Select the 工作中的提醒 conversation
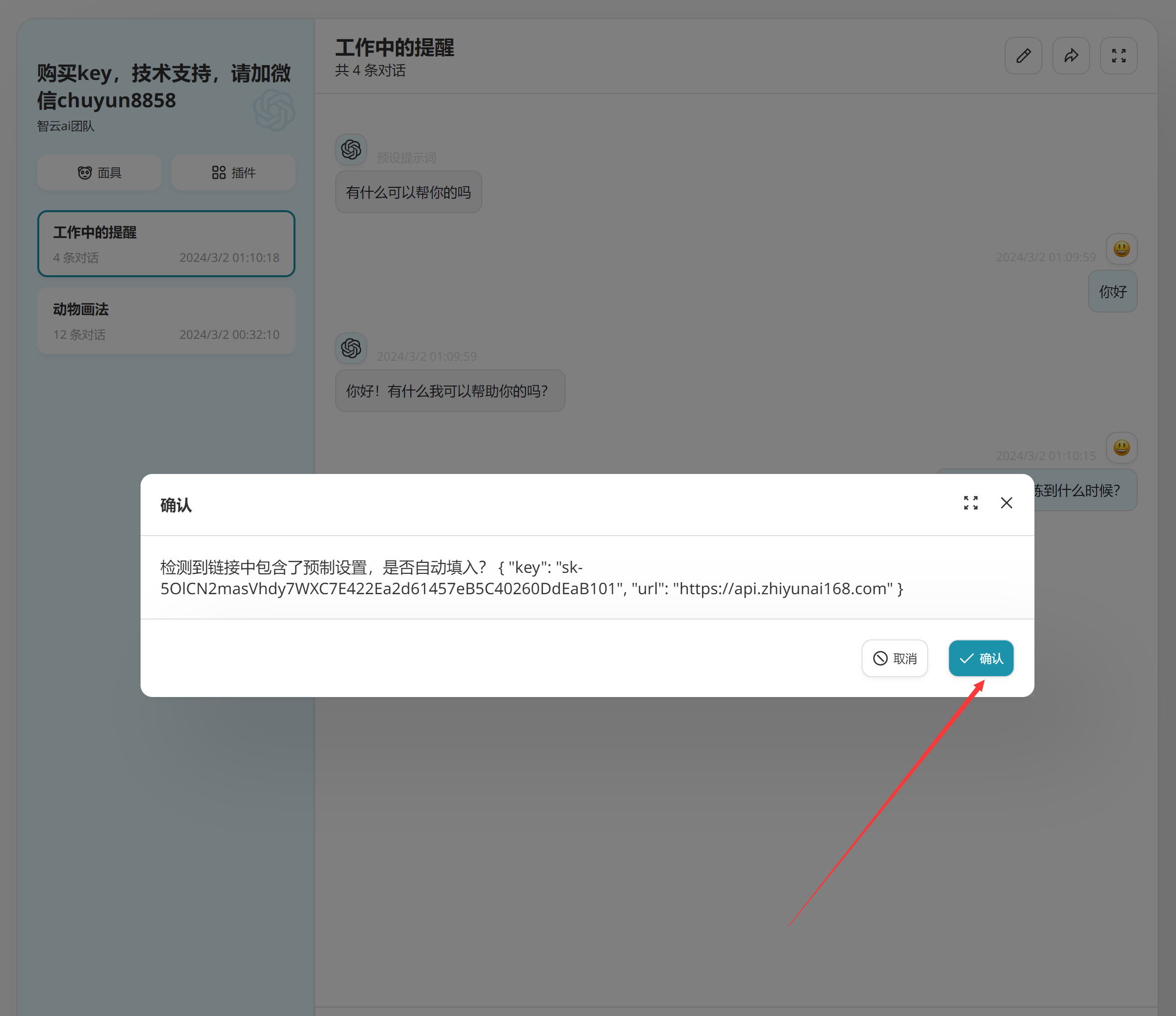1176x1016 pixels. pos(166,243)
